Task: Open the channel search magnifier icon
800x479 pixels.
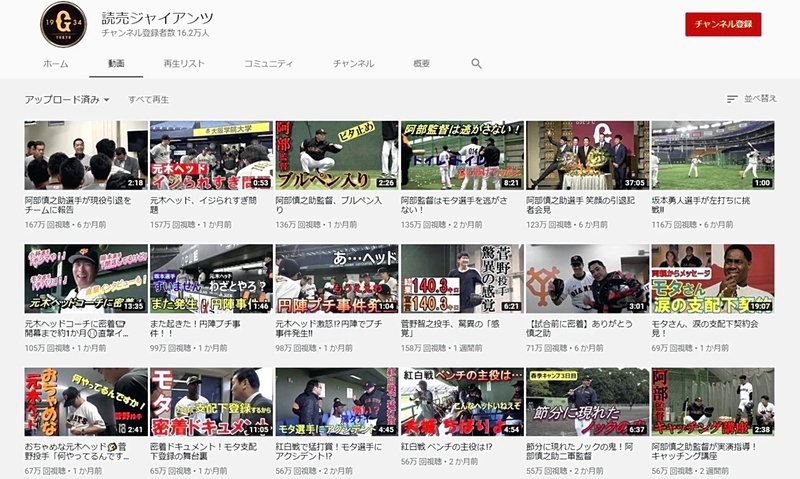Action: [476, 64]
